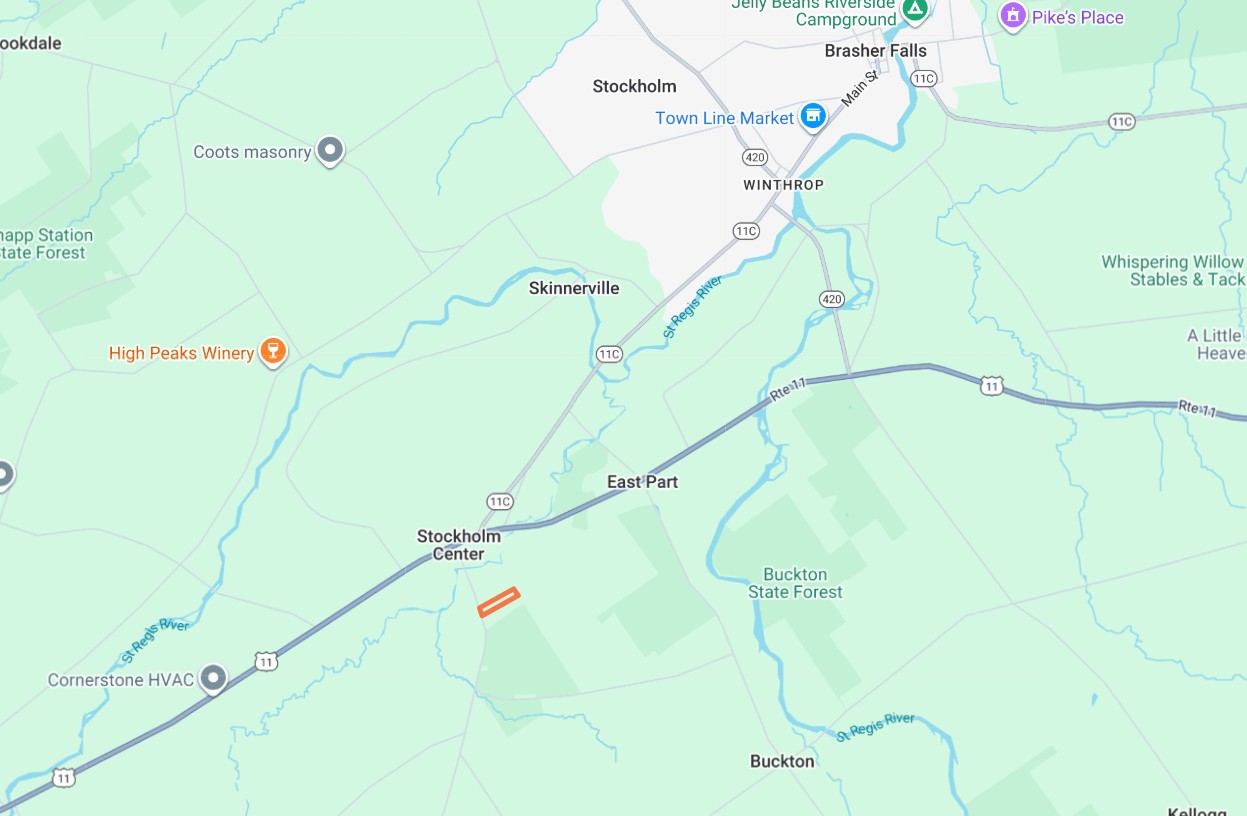Open the Whispering Willow Stables label
The height and width of the screenshot is (816, 1247).
[x=1173, y=271]
